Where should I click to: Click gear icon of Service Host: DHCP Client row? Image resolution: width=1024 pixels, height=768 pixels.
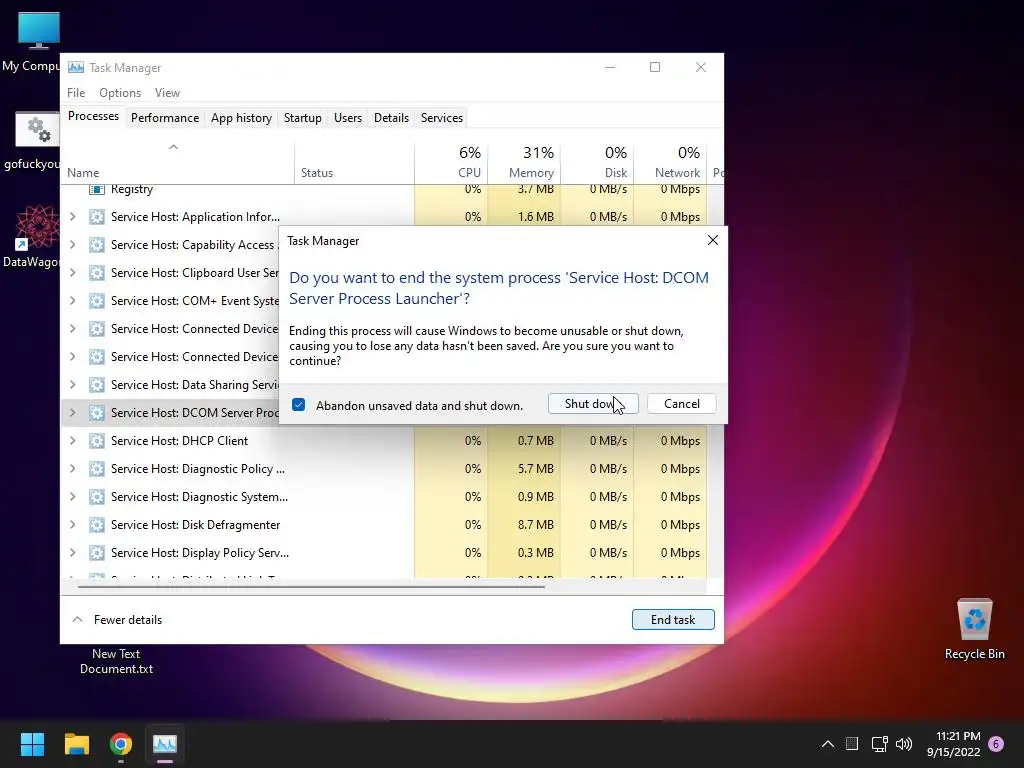coord(97,441)
